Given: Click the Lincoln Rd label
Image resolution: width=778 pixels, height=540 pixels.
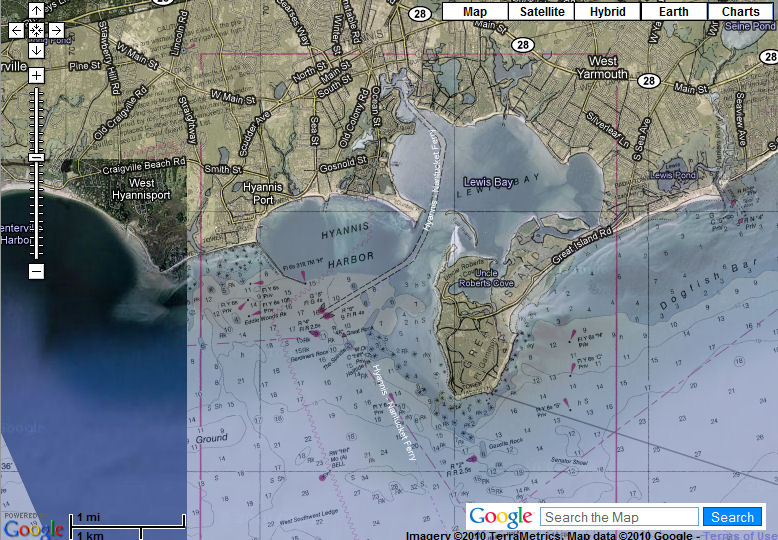Looking at the screenshot, I should (179, 33).
